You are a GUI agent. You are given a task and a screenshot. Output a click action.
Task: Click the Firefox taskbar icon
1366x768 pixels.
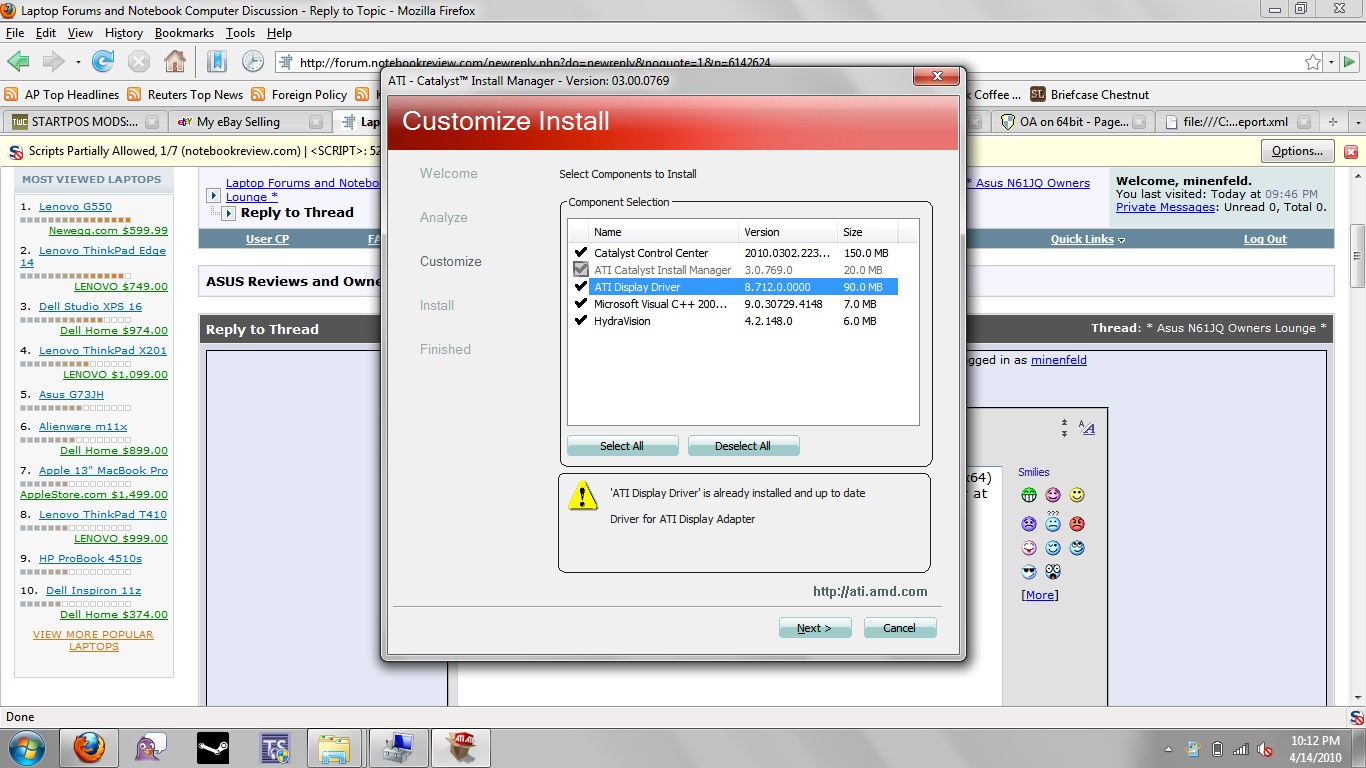89,747
